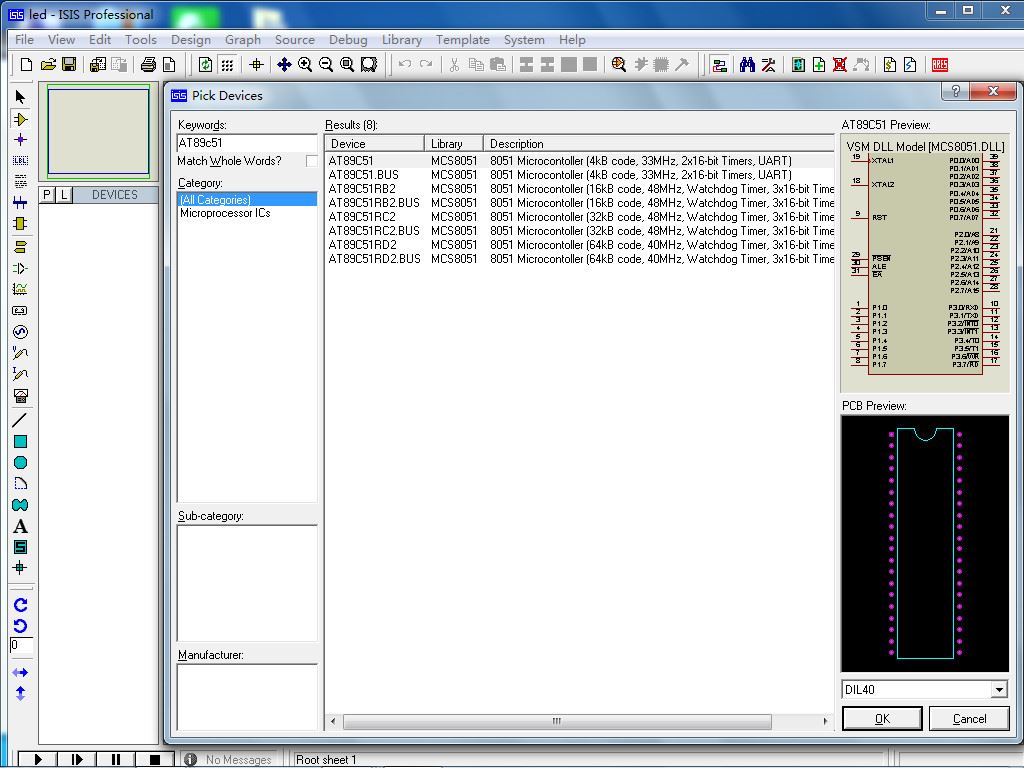Viewport: 1024px width, 768px height.
Task: Open the Debug menu
Action: coord(348,40)
